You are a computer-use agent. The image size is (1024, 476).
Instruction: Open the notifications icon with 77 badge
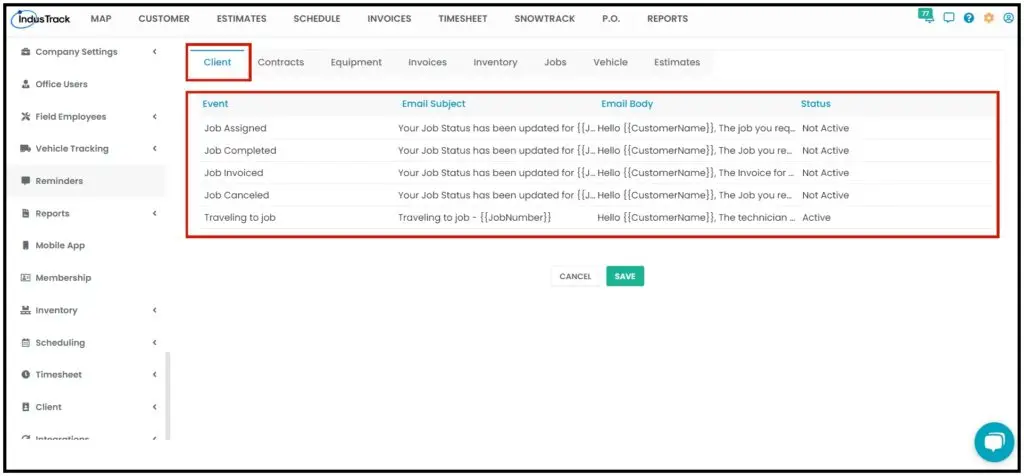925,16
